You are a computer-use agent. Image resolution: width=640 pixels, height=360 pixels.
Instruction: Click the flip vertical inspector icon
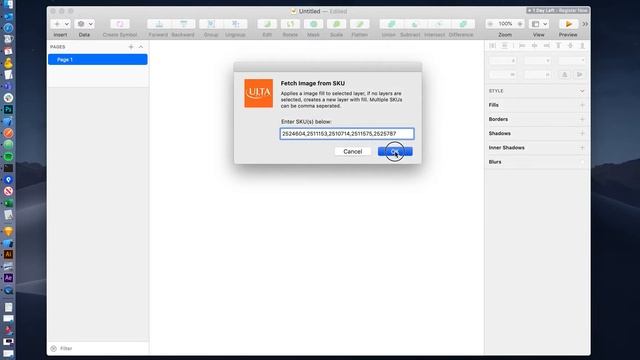[x=580, y=75]
